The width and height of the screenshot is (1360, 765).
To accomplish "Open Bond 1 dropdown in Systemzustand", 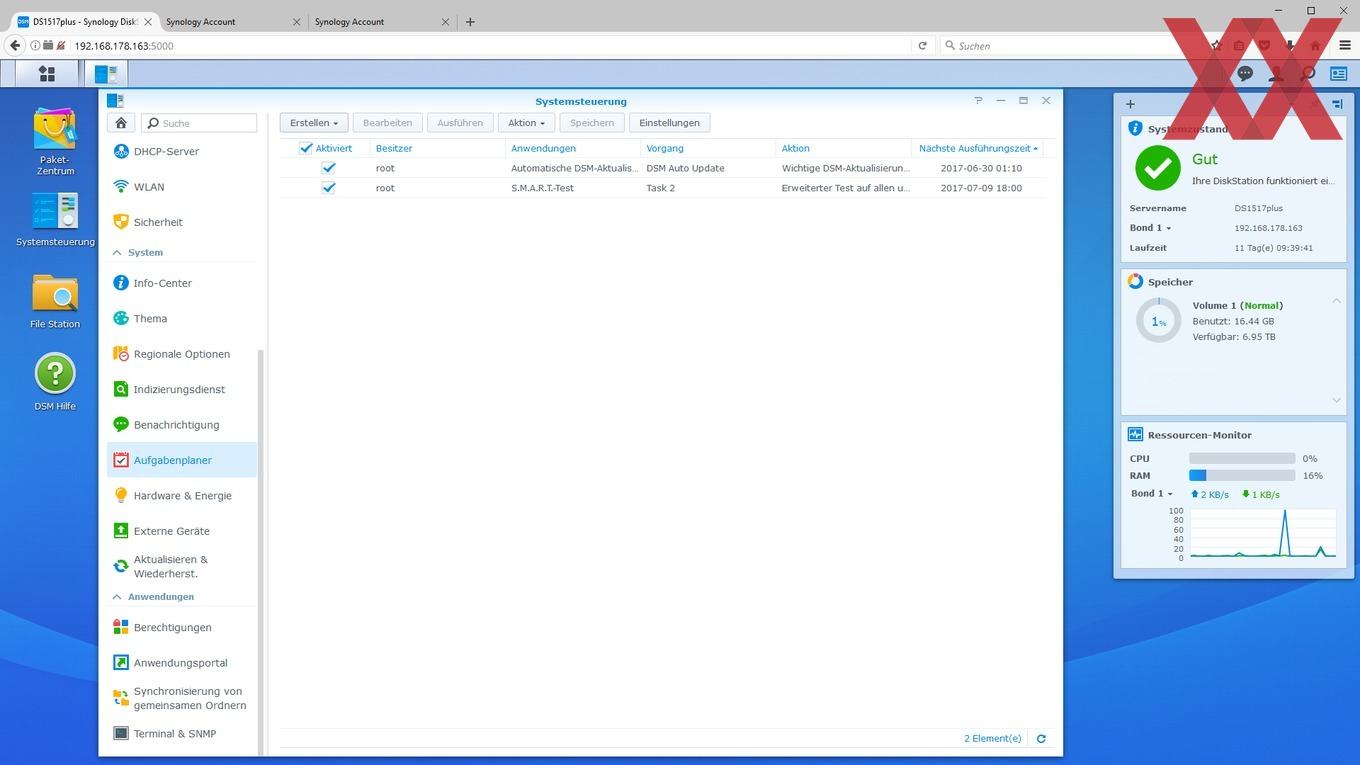I will [1150, 228].
